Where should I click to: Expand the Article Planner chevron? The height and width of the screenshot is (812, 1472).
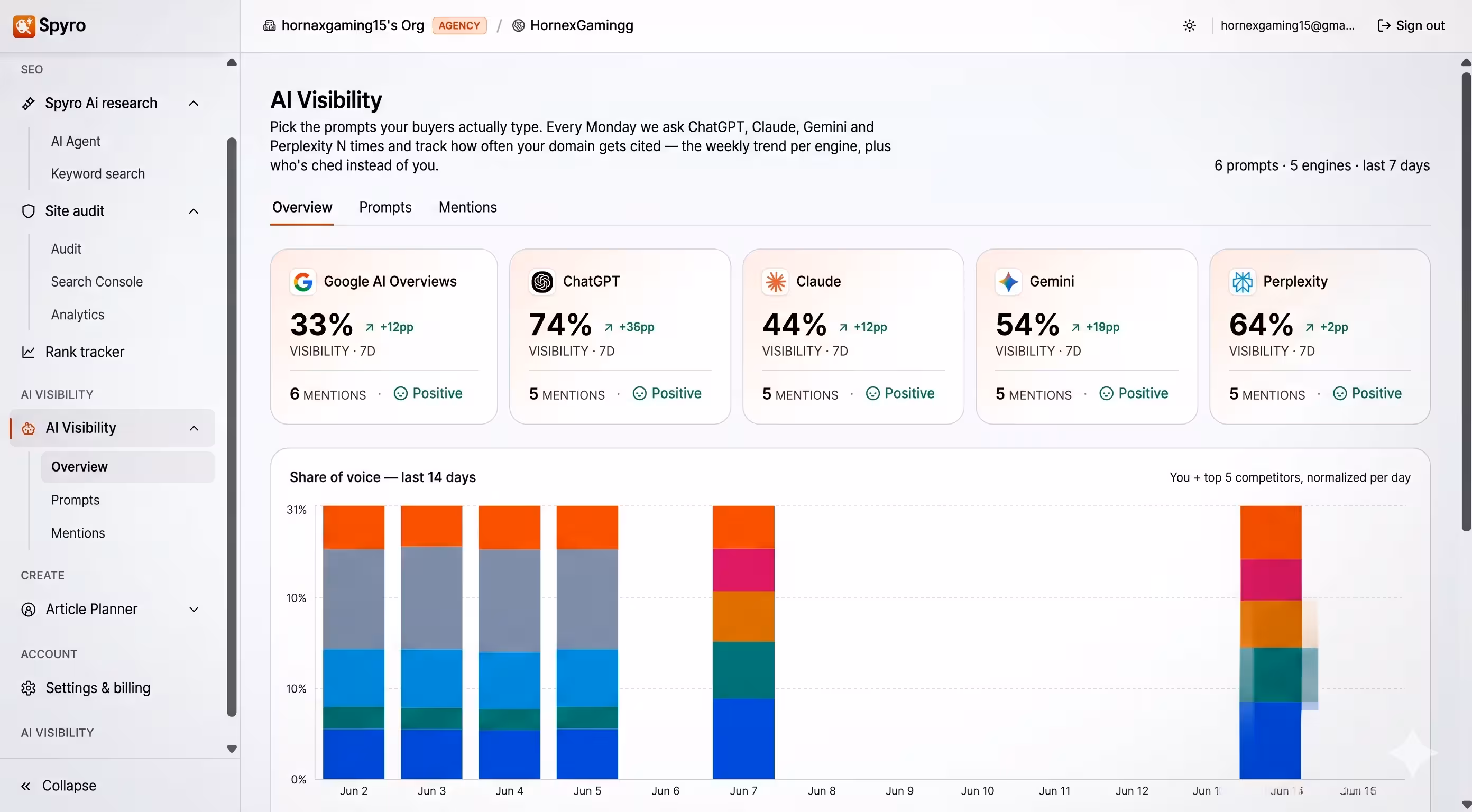tap(194, 610)
